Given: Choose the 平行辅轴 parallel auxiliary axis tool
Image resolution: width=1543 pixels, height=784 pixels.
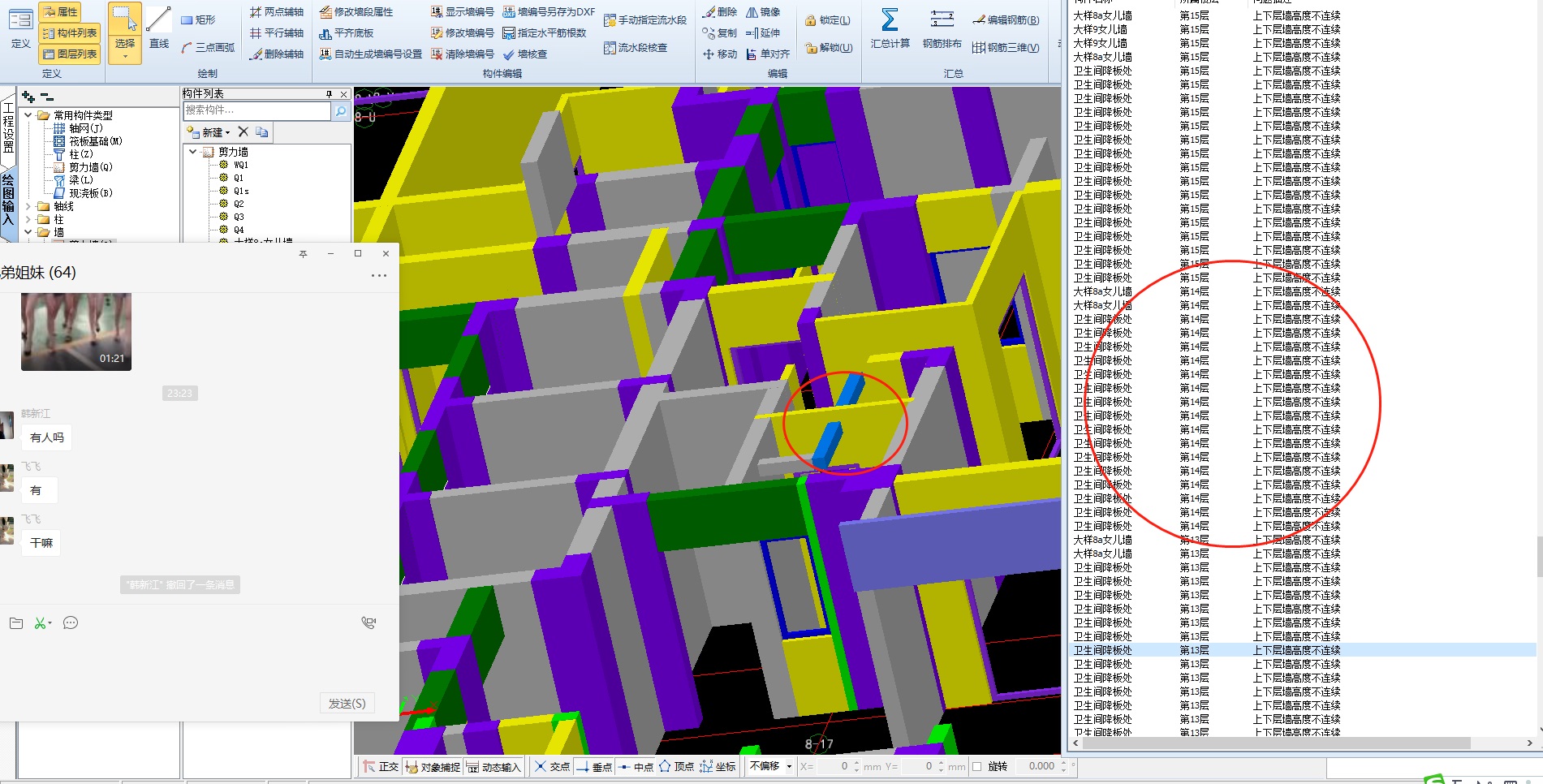Looking at the screenshot, I should coord(277,32).
